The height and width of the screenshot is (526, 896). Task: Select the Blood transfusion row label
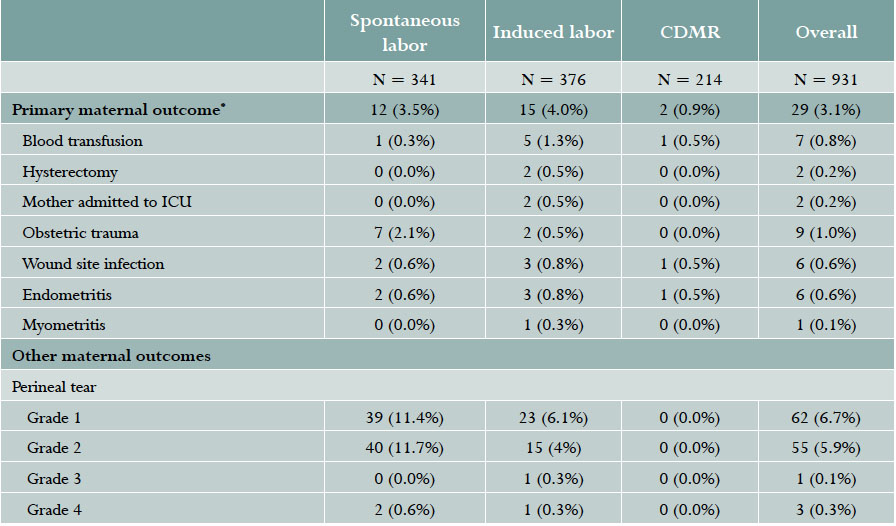point(82,141)
